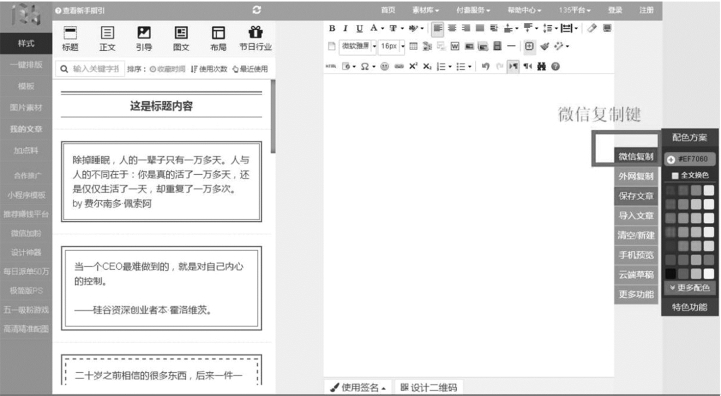Click the refresh icon in top bar
This screenshot has width=721, height=396.
pos(257,10)
